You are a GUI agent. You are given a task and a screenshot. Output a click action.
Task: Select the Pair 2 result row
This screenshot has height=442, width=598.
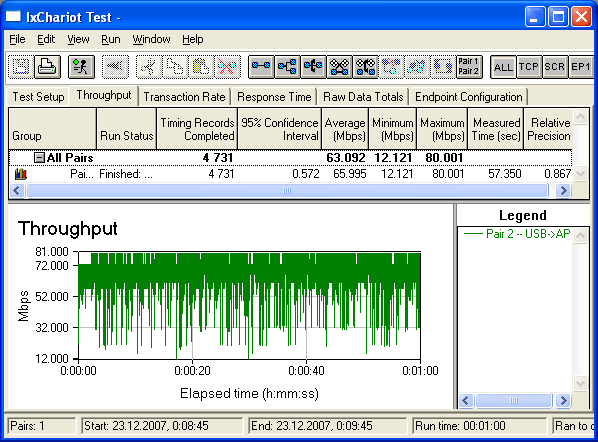(290, 174)
